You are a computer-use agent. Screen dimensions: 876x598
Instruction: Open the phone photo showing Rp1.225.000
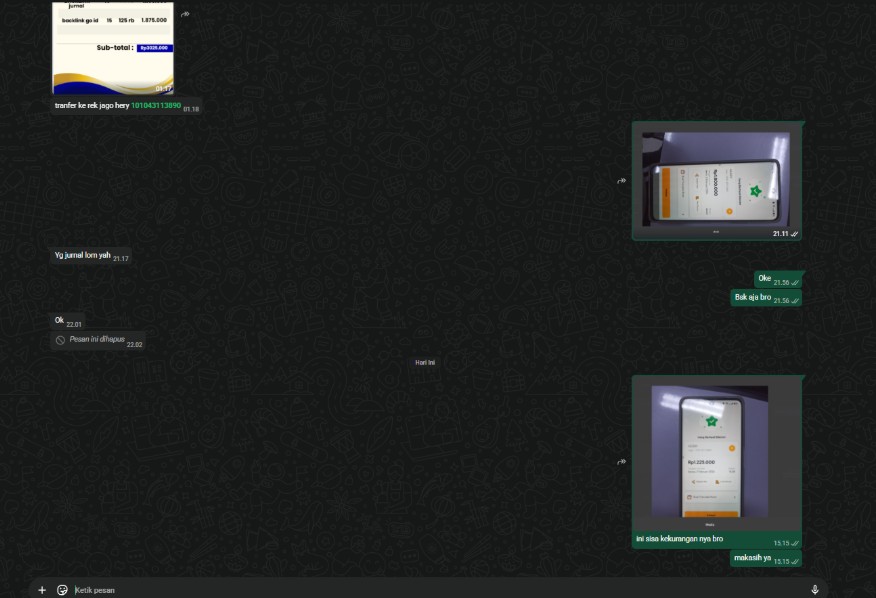(710, 452)
